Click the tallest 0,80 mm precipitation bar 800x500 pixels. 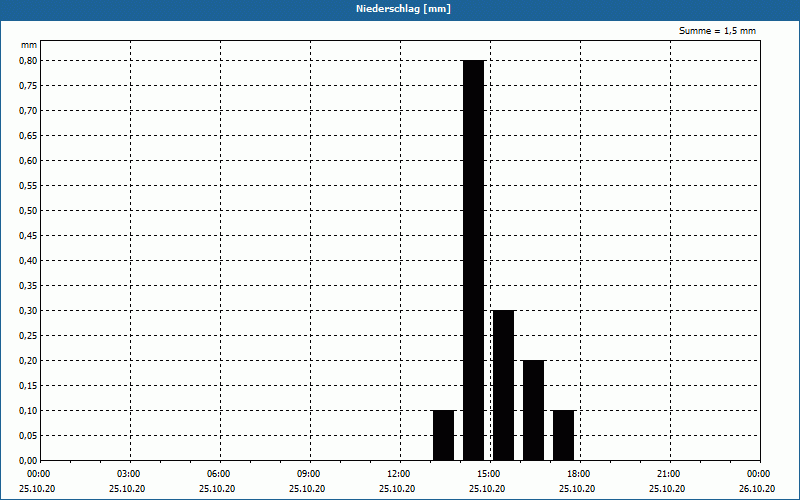tap(473, 260)
